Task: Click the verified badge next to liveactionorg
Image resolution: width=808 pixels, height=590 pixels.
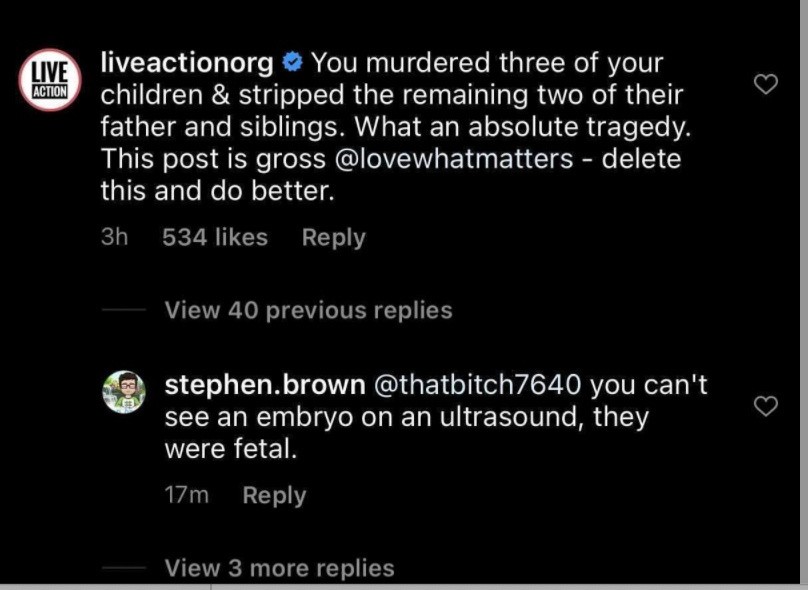Action: (291, 63)
